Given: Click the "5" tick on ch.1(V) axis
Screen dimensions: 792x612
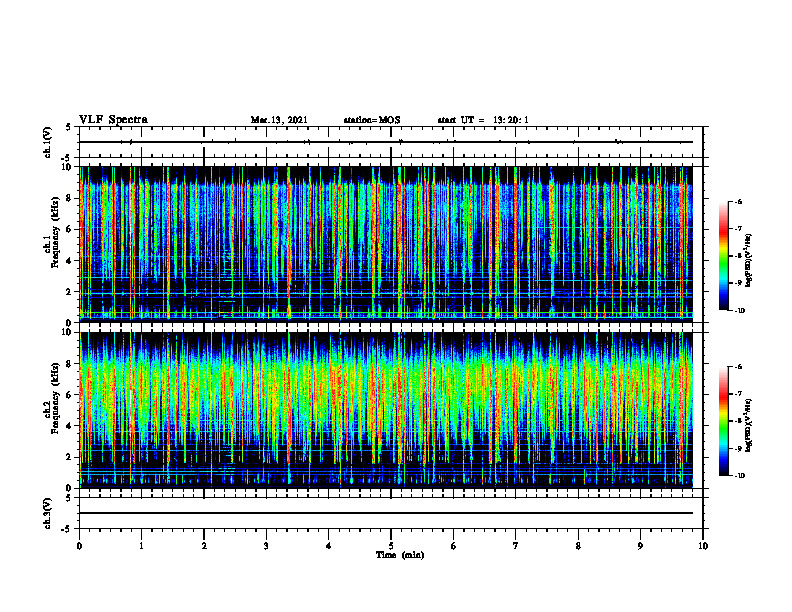Looking at the screenshot, I should tap(69, 127).
